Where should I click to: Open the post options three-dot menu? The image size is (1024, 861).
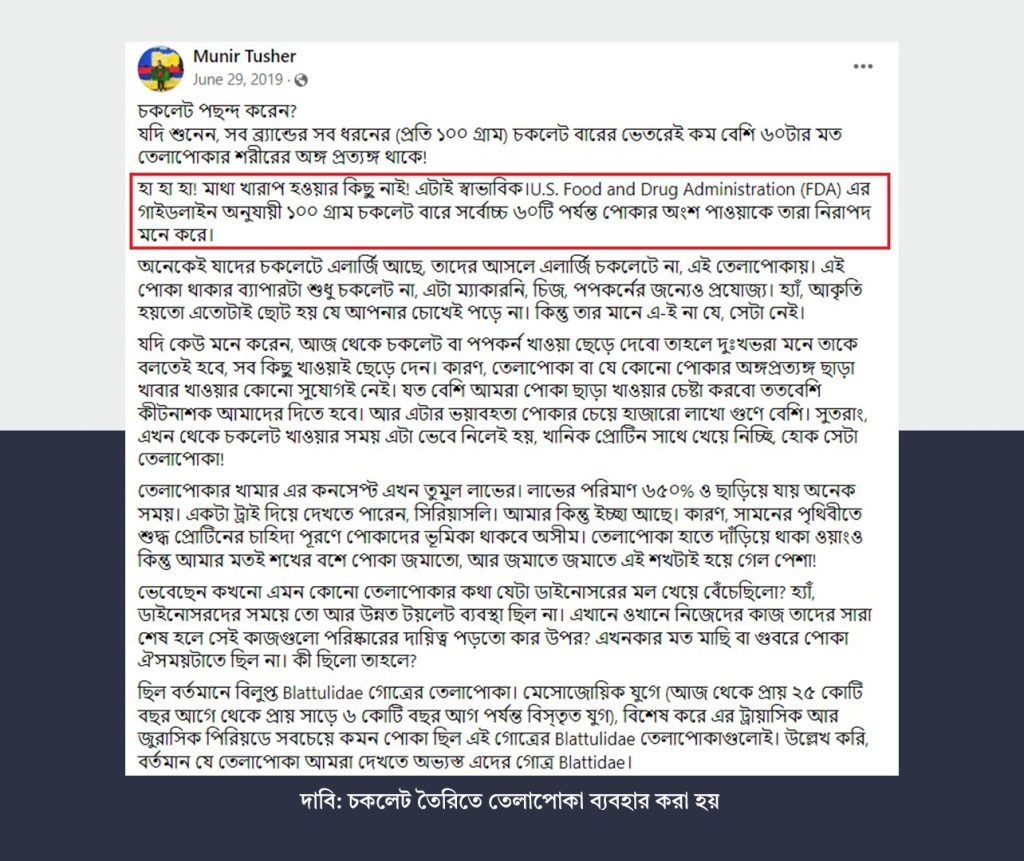click(x=863, y=66)
